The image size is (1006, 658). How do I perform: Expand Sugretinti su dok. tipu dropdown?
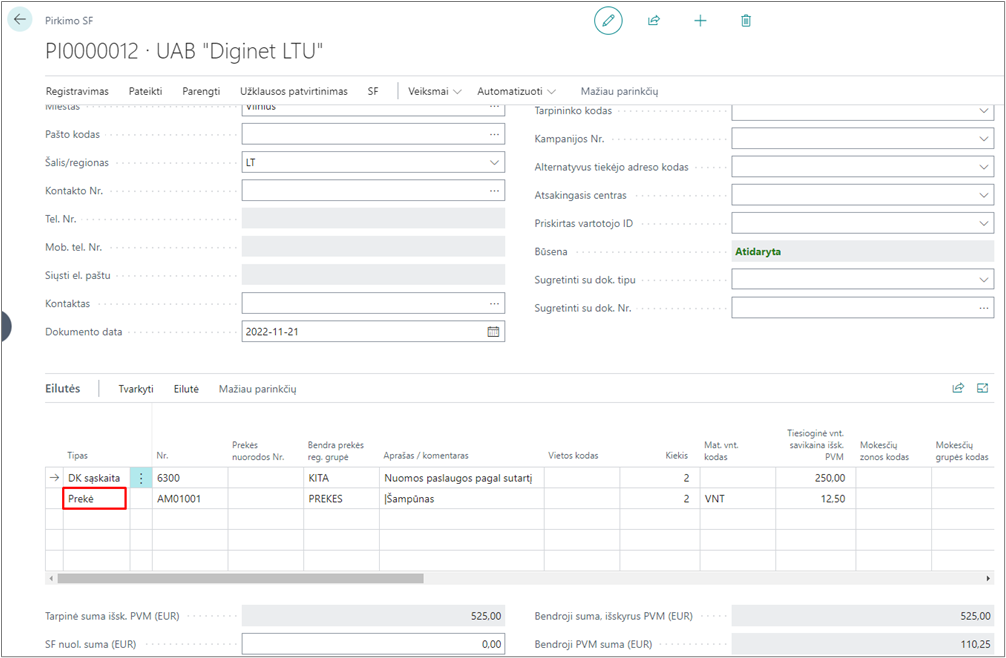[984, 280]
